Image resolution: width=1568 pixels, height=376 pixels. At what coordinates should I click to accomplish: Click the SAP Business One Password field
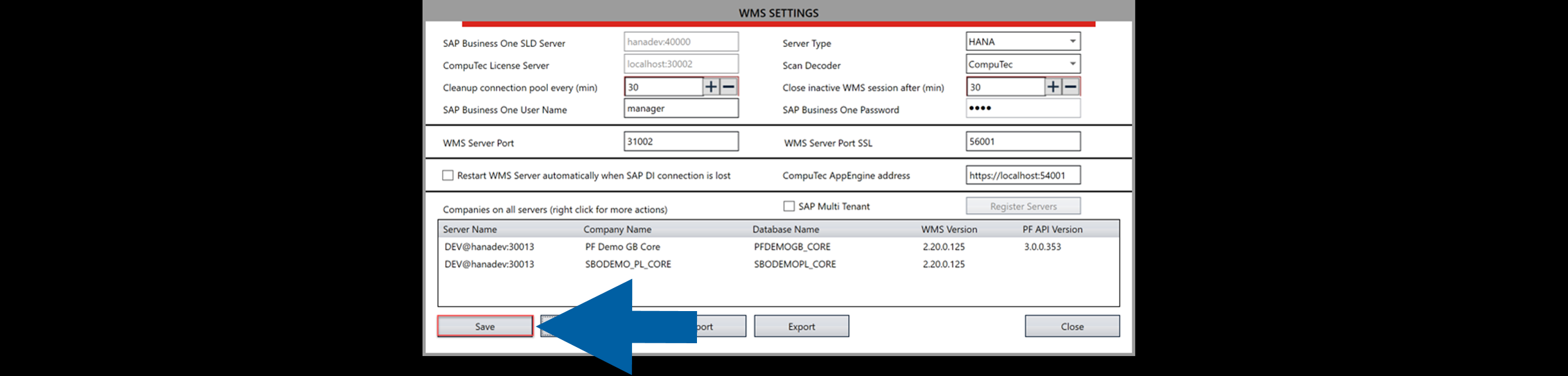pyautogui.click(x=1023, y=109)
